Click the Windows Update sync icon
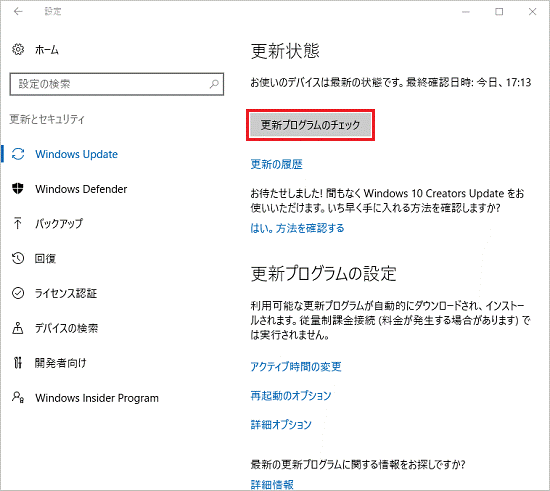The image size is (550, 491). 18,154
